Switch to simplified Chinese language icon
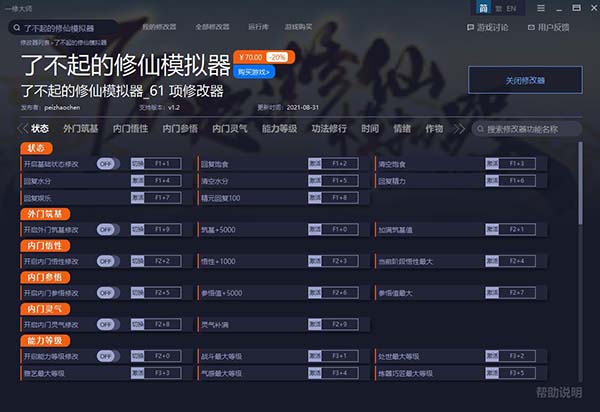Viewport: 600px width, 412px height. click(484, 8)
